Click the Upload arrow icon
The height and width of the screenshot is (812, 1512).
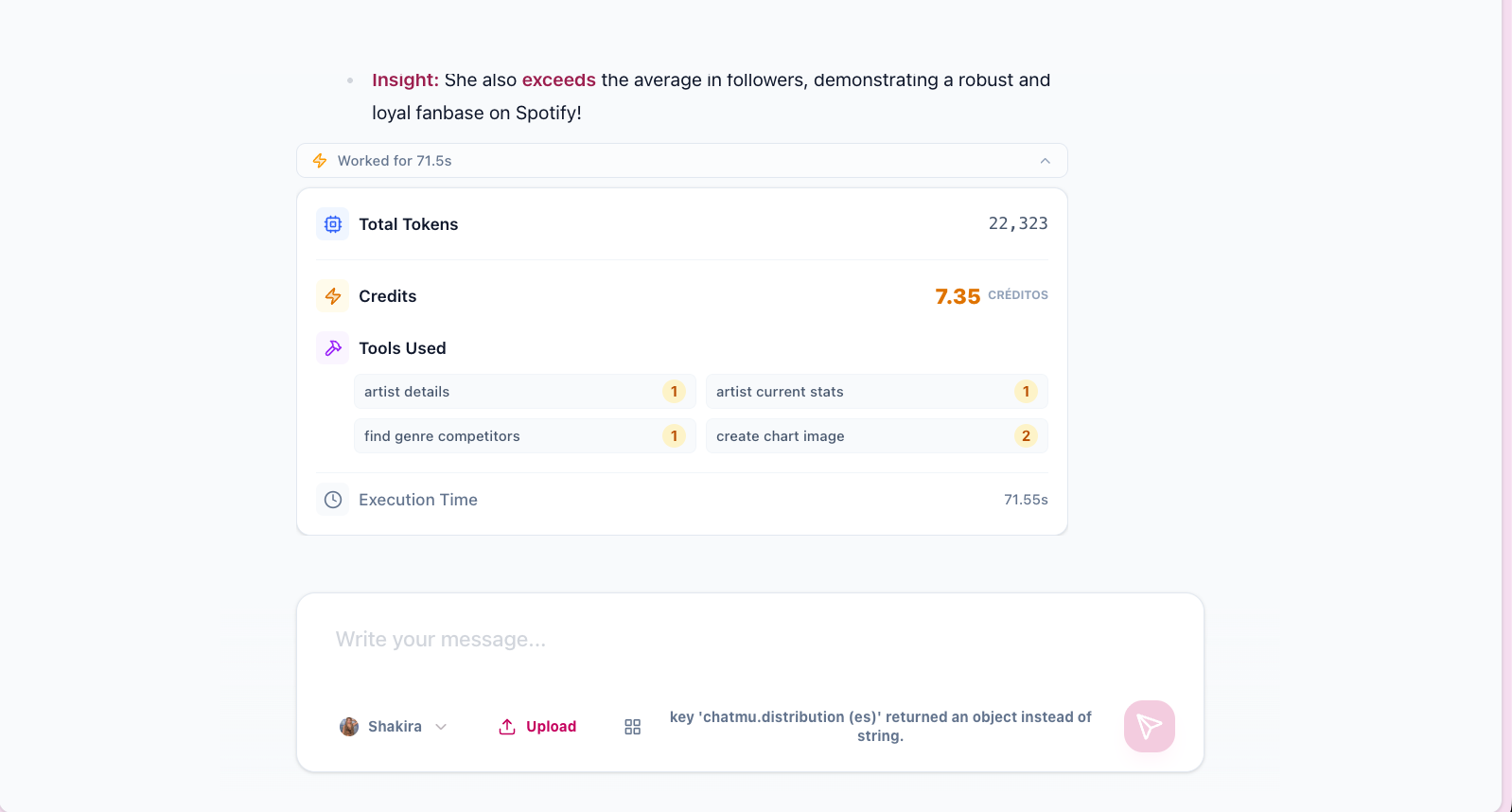pyautogui.click(x=508, y=726)
